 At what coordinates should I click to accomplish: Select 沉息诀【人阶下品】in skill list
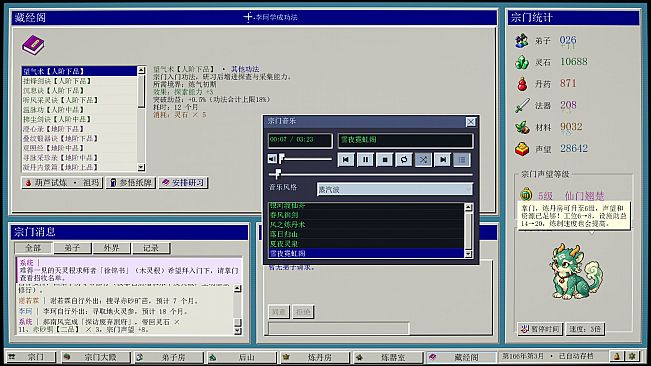[x=79, y=90]
